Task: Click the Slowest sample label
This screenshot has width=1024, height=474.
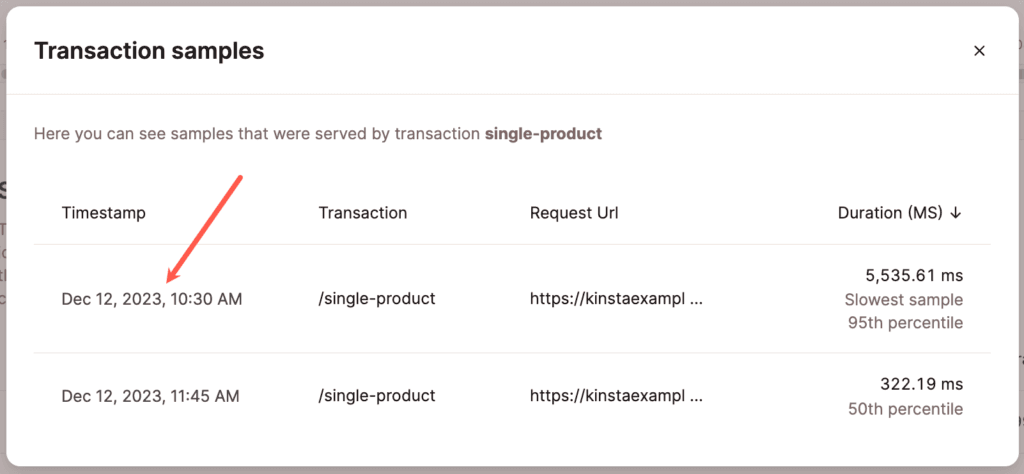Action: click(x=903, y=300)
